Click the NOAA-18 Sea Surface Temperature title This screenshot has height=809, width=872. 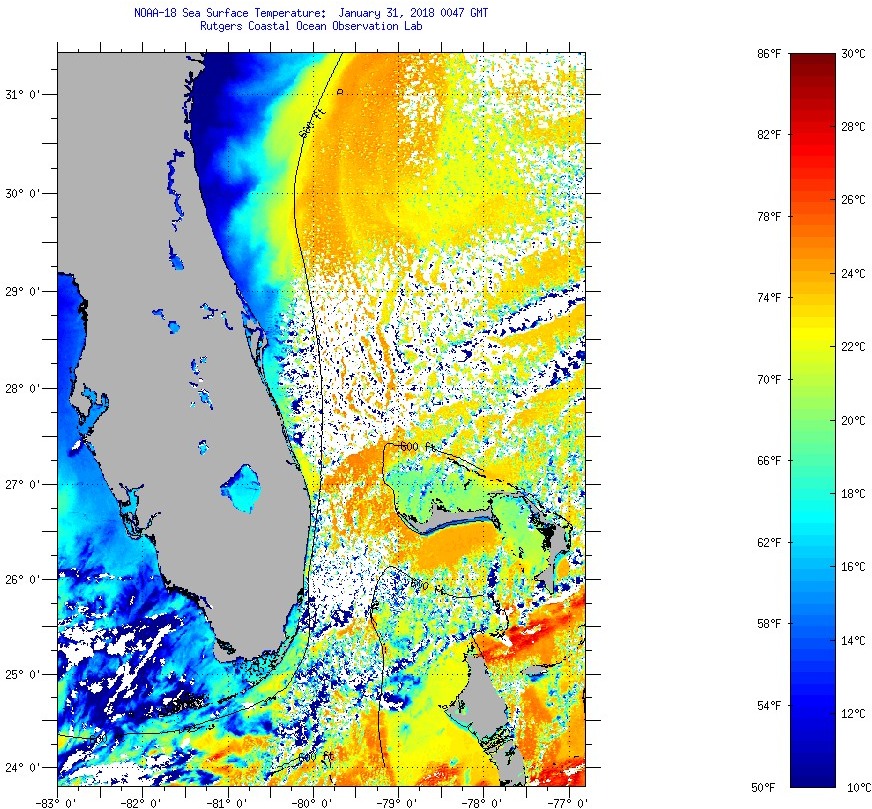[310, 13]
